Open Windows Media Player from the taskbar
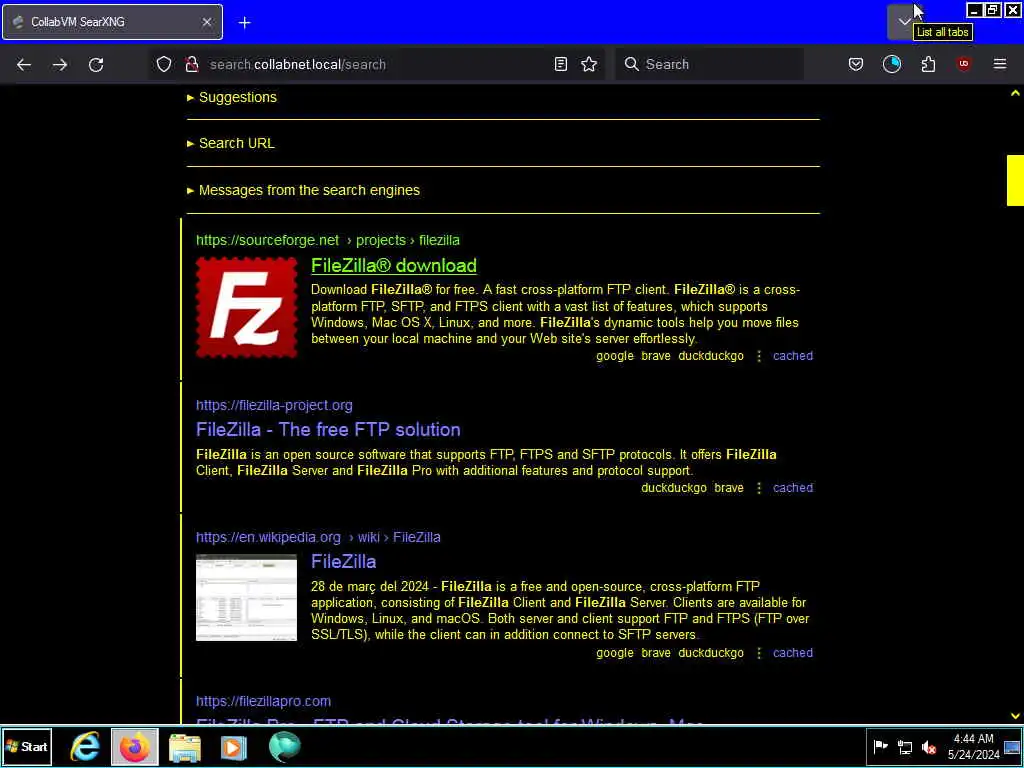Screen dimensions: 1024x768 click(x=233, y=747)
